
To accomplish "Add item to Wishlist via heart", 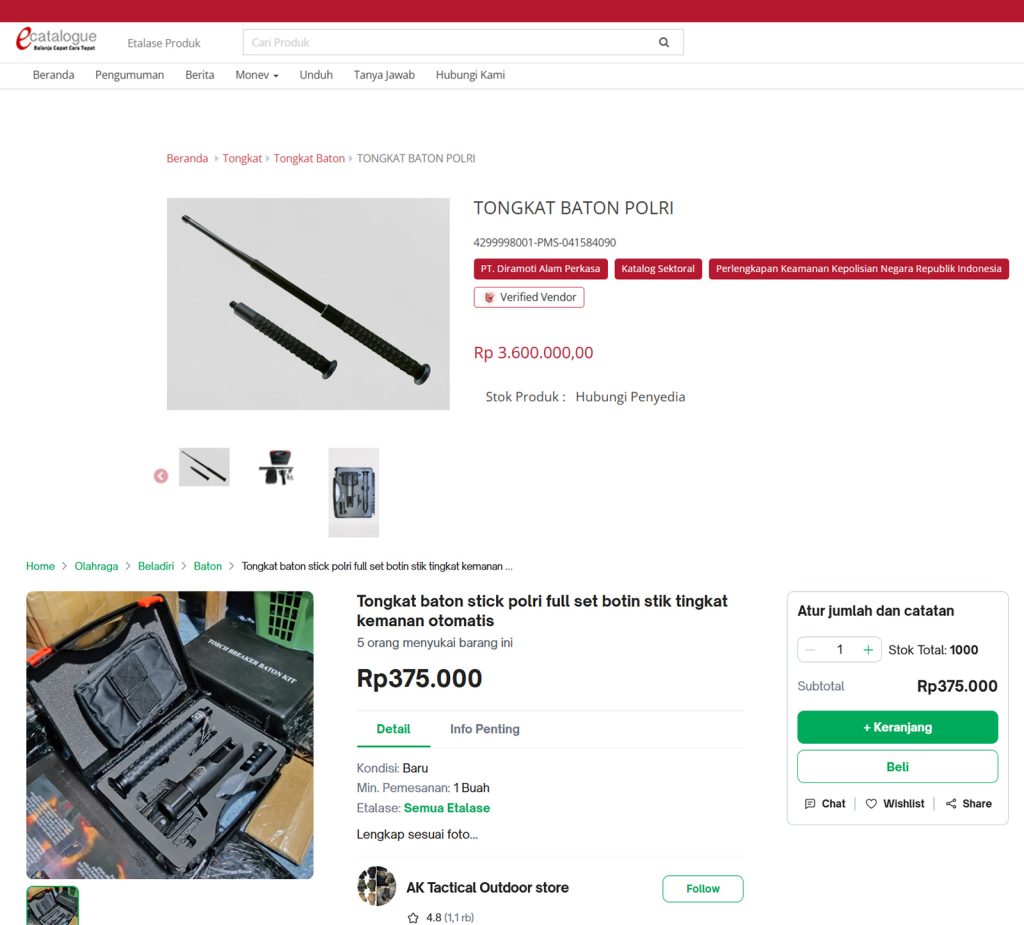I will tap(871, 804).
